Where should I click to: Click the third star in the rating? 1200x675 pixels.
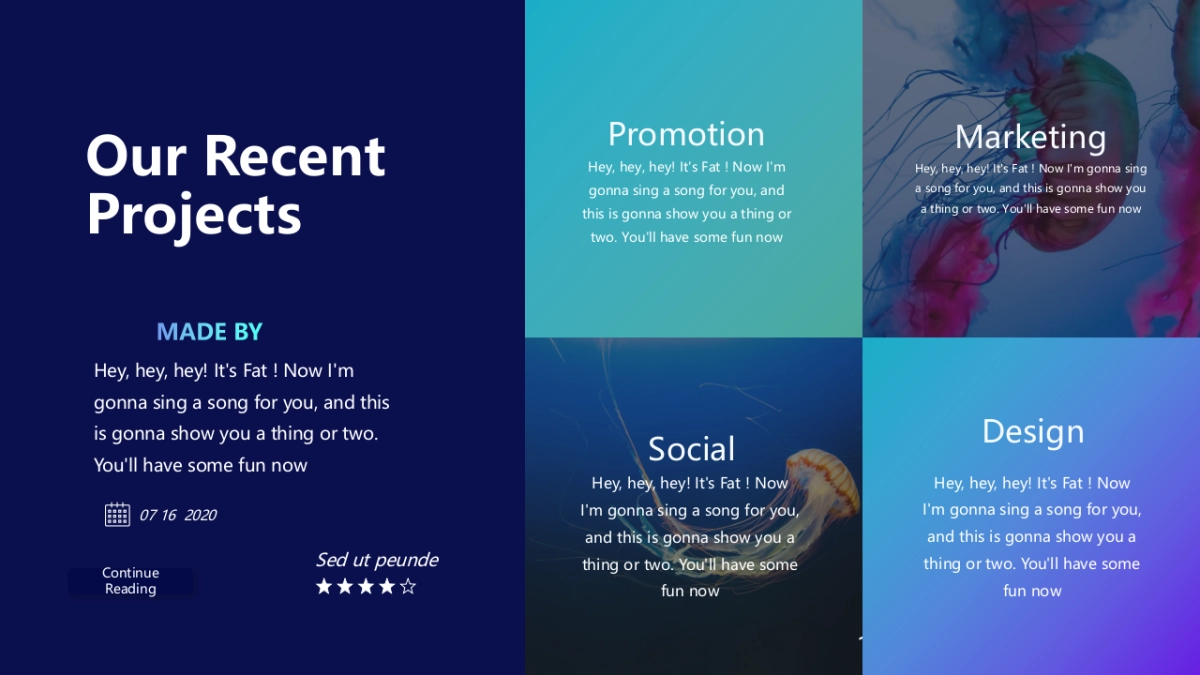point(366,586)
